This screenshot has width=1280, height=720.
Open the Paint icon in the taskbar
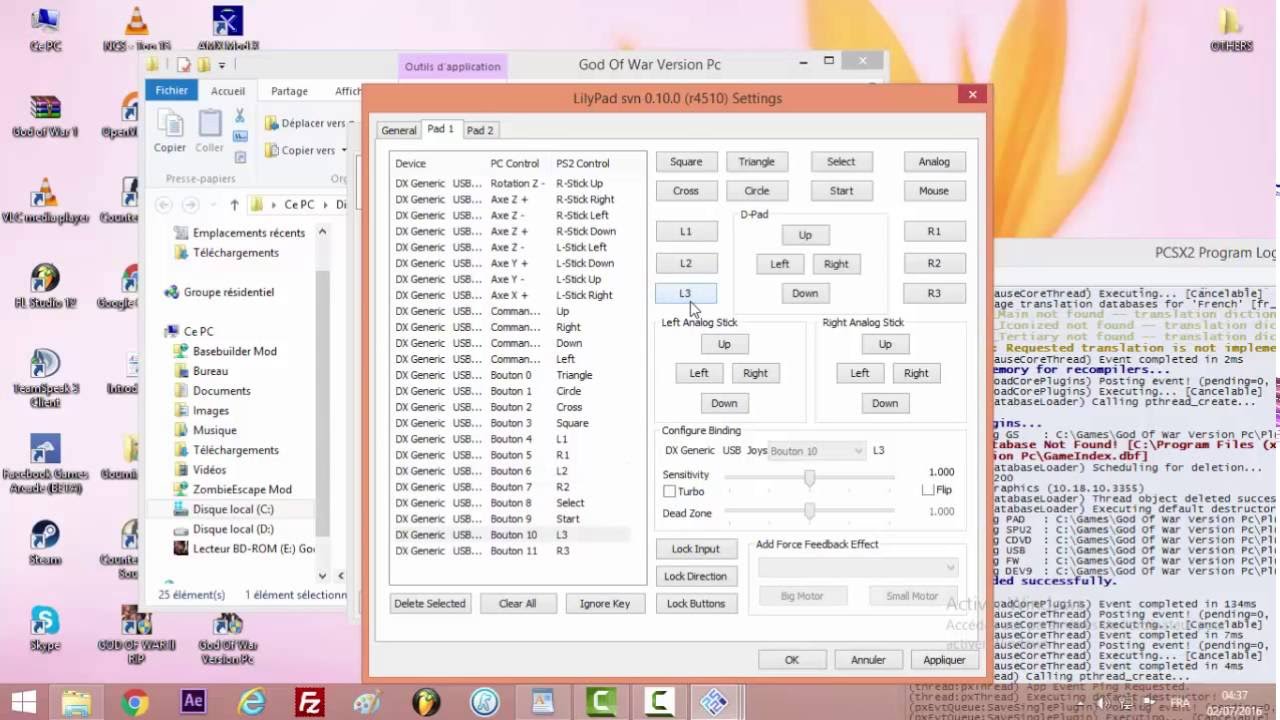[x=367, y=703]
